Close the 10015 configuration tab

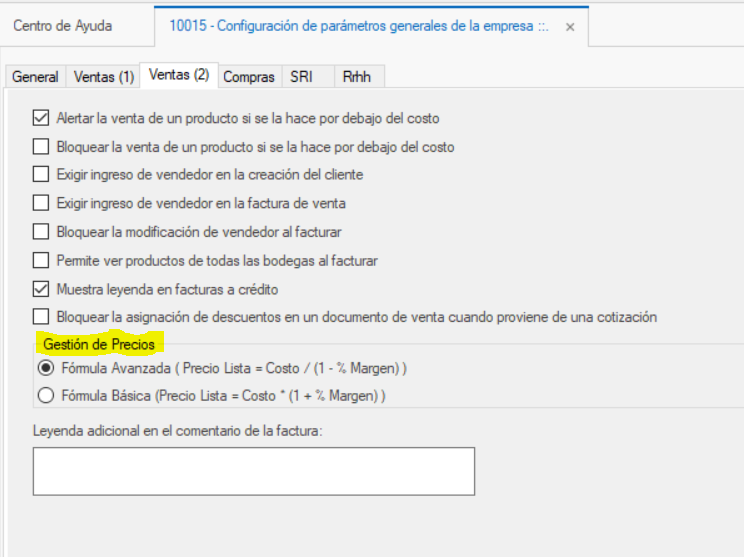click(x=570, y=27)
